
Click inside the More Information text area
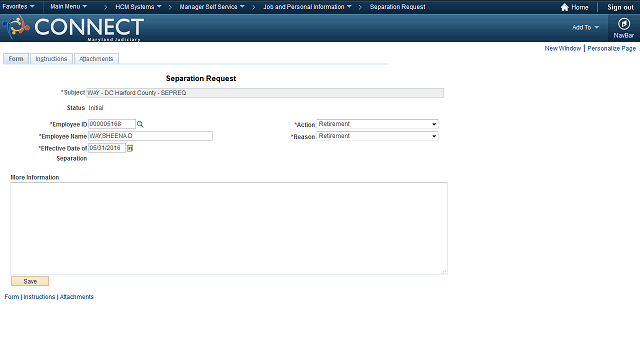[229, 228]
